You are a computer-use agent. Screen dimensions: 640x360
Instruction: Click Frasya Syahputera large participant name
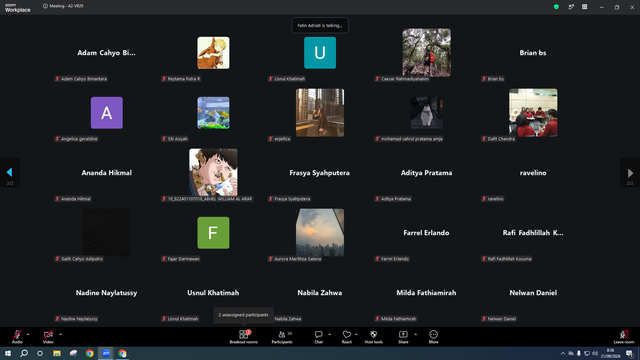pyautogui.click(x=320, y=173)
